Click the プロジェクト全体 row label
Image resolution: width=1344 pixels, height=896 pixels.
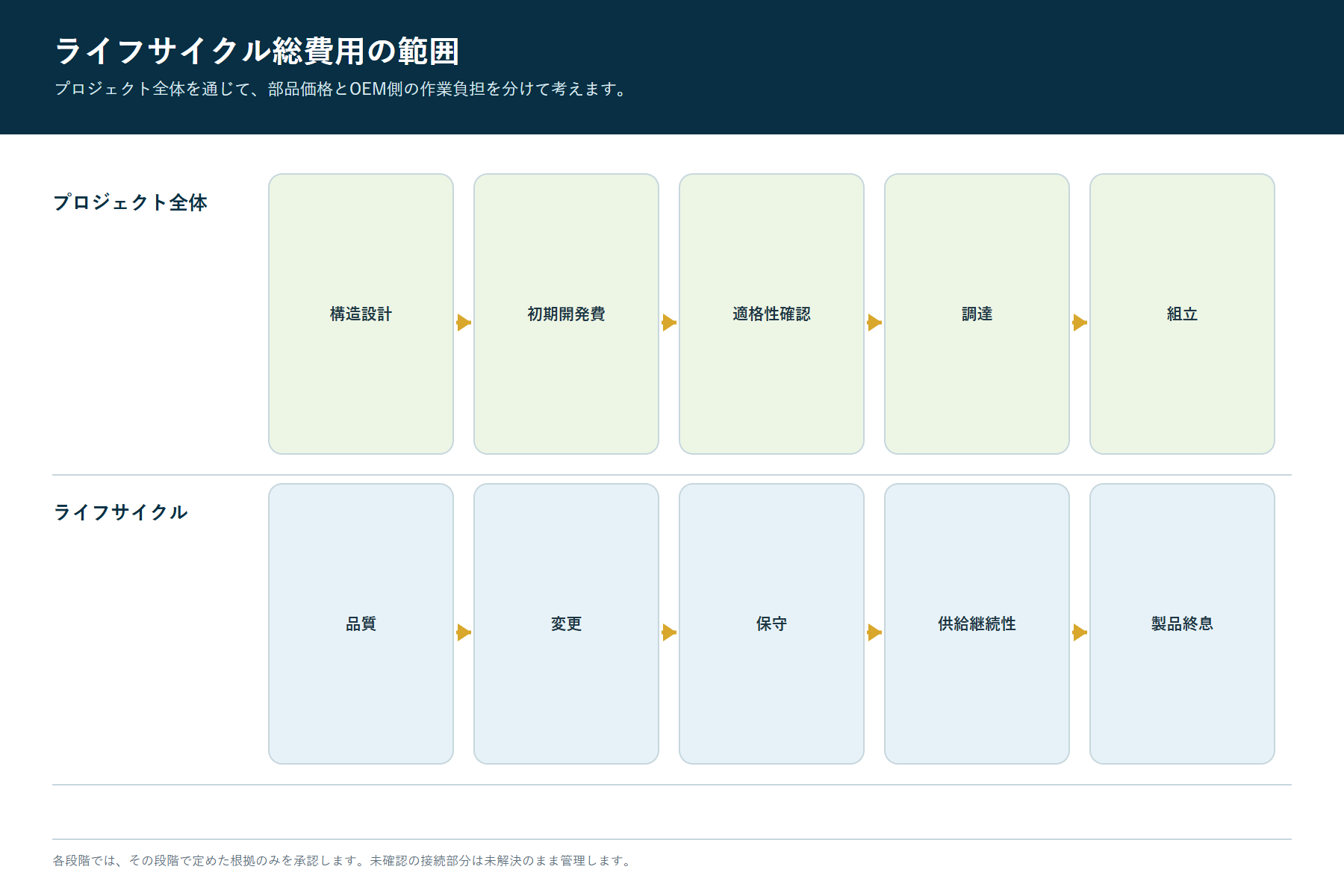130,202
